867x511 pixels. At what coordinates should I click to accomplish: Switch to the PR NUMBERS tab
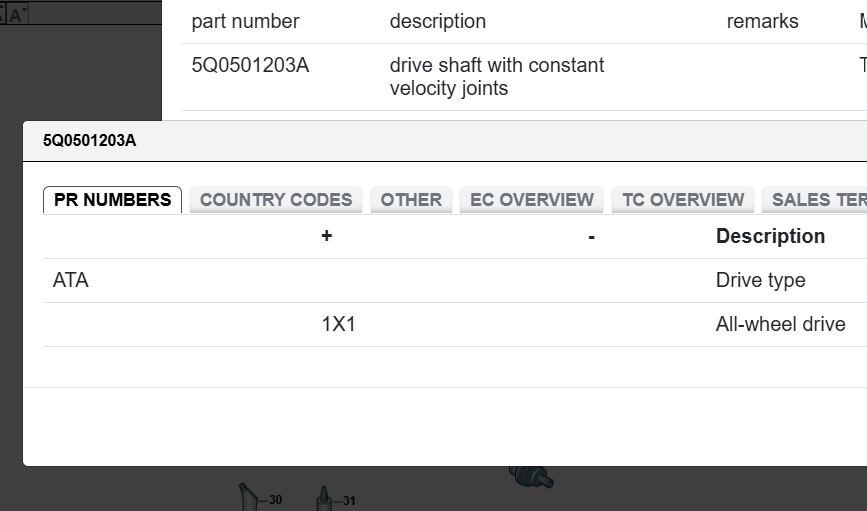pyautogui.click(x=112, y=200)
